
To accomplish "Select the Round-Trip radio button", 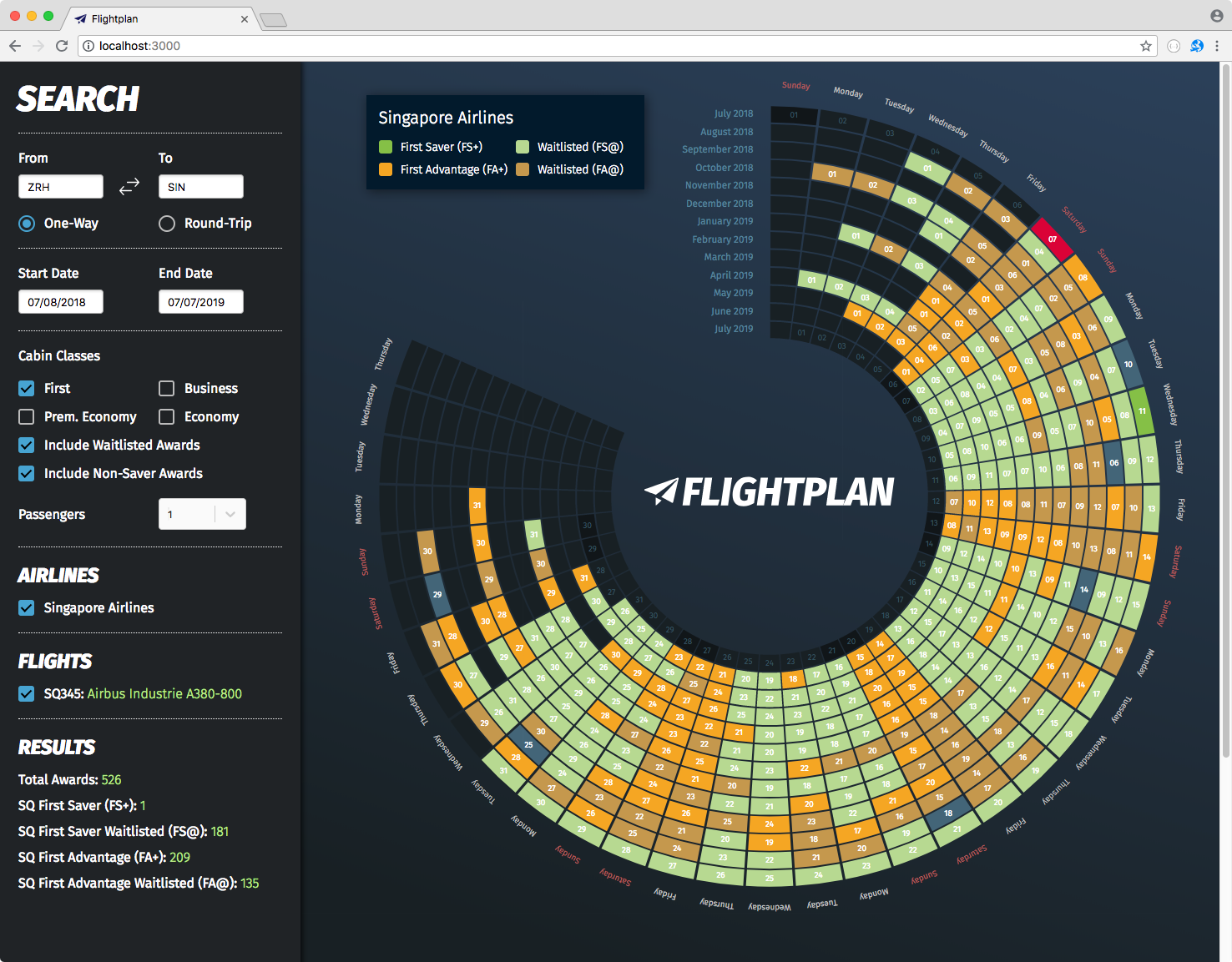I will click(x=167, y=224).
